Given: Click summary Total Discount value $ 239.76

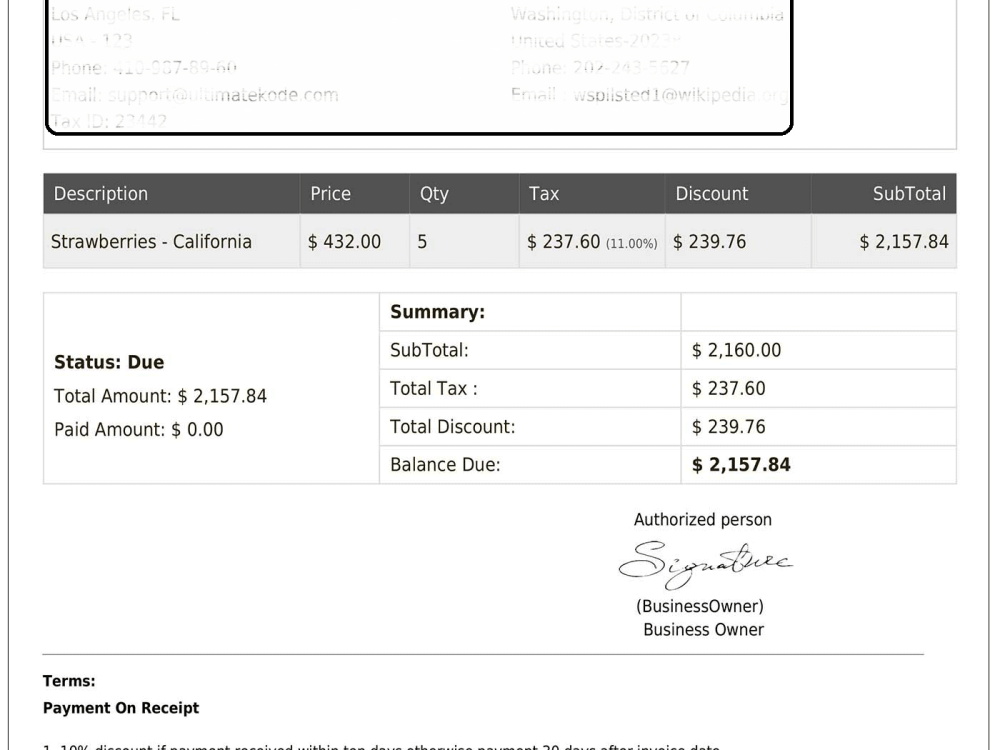Looking at the screenshot, I should (x=728, y=427).
